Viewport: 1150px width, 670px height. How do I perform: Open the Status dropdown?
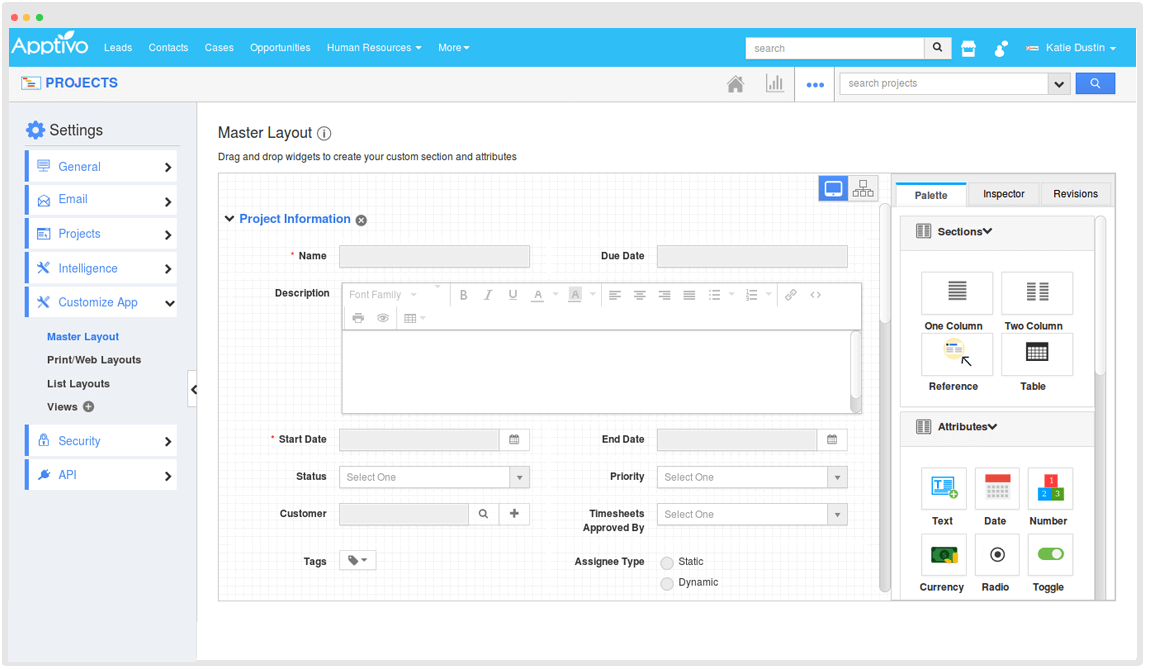[x=434, y=477]
